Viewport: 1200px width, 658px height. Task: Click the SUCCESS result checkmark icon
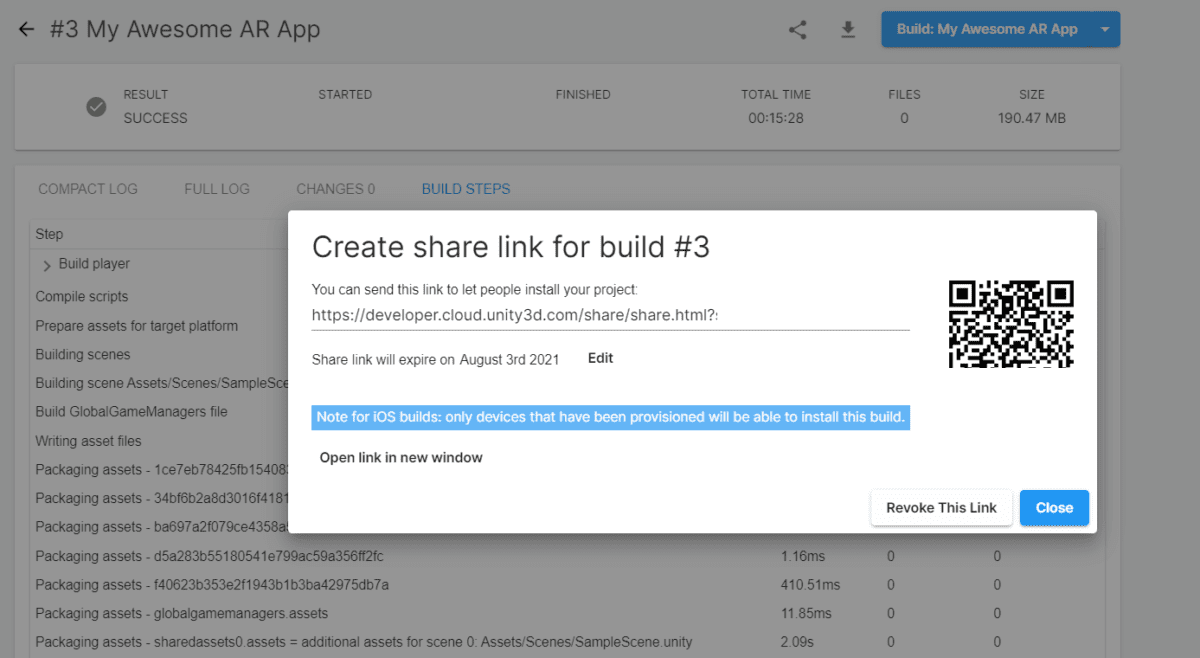[x=96, y=106]
